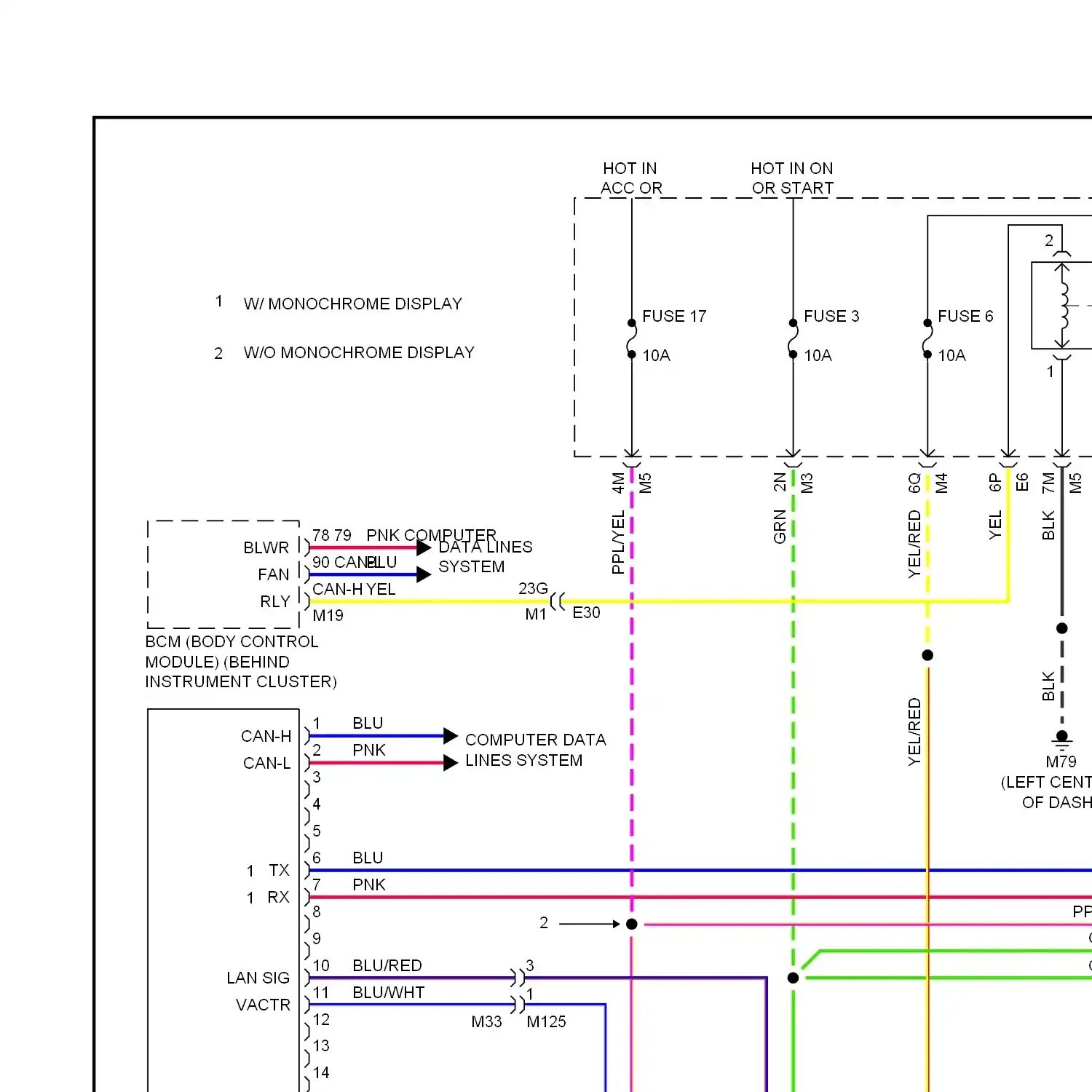Click the '6P' connector pin label
The height and width of the screenshot is (1092, 1092).
point(994,483)
